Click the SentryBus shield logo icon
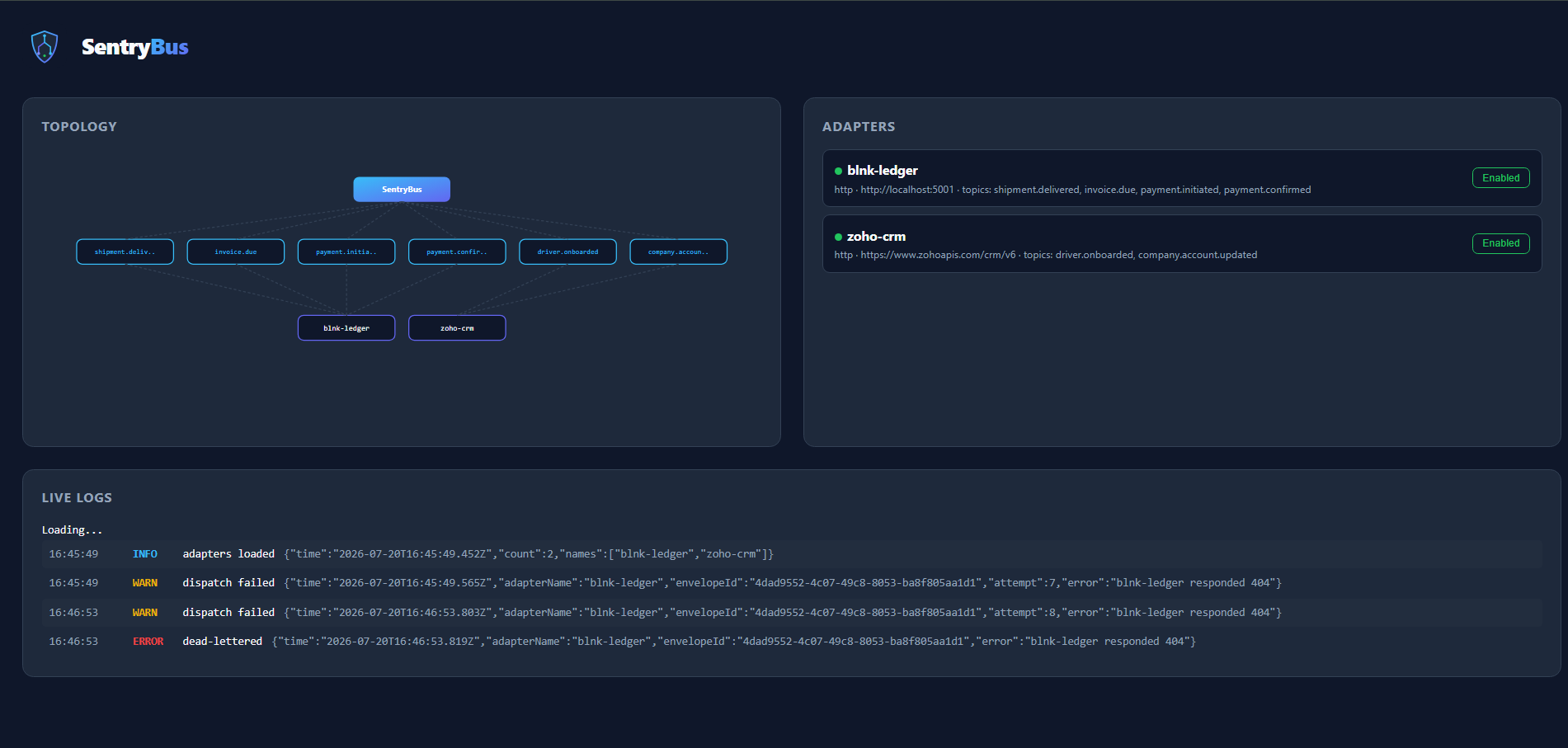1568x748 pixels. tap(45, 47)
